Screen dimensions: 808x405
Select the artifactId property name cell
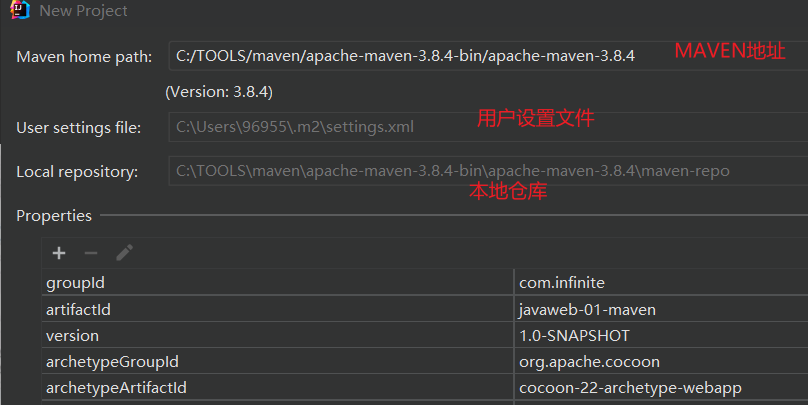(x=278, y=309)
